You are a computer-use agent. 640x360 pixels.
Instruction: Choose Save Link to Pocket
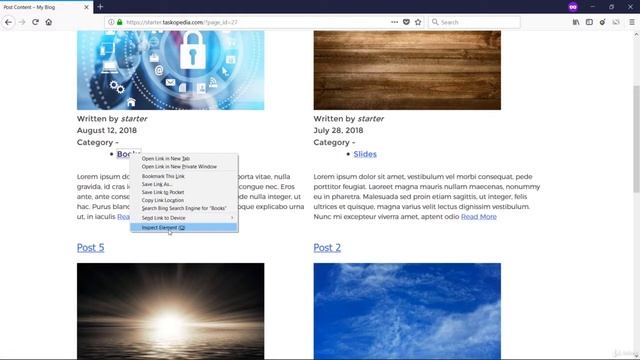184,192
